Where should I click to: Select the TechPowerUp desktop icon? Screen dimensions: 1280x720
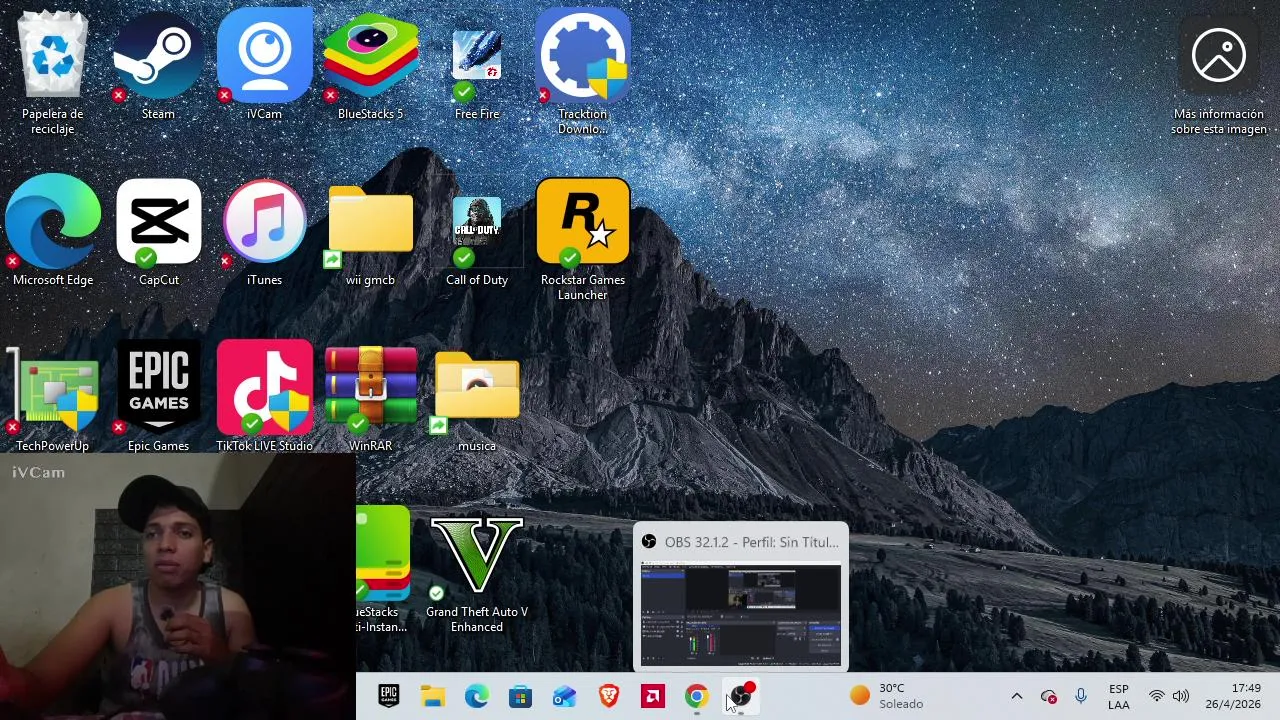coord(53,398)
